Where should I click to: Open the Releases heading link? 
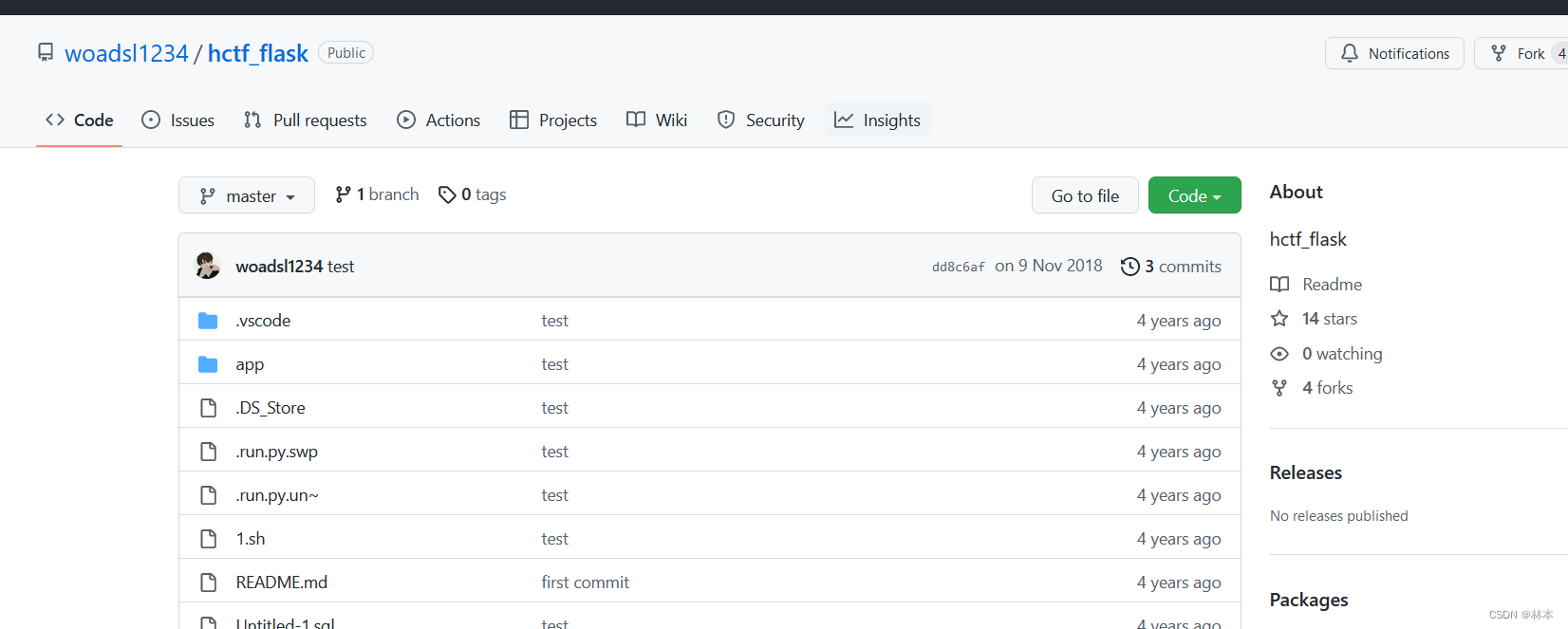[x=1306, y=472]
